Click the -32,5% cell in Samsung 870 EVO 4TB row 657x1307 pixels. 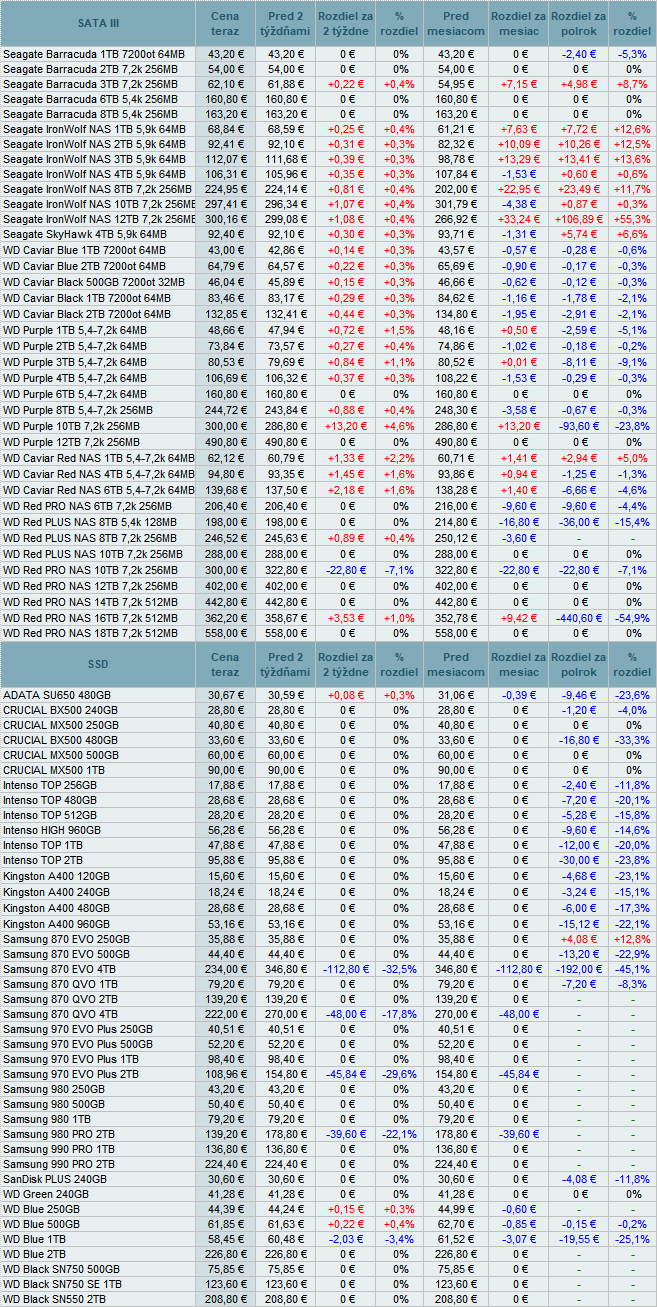[x=400, y=970]
